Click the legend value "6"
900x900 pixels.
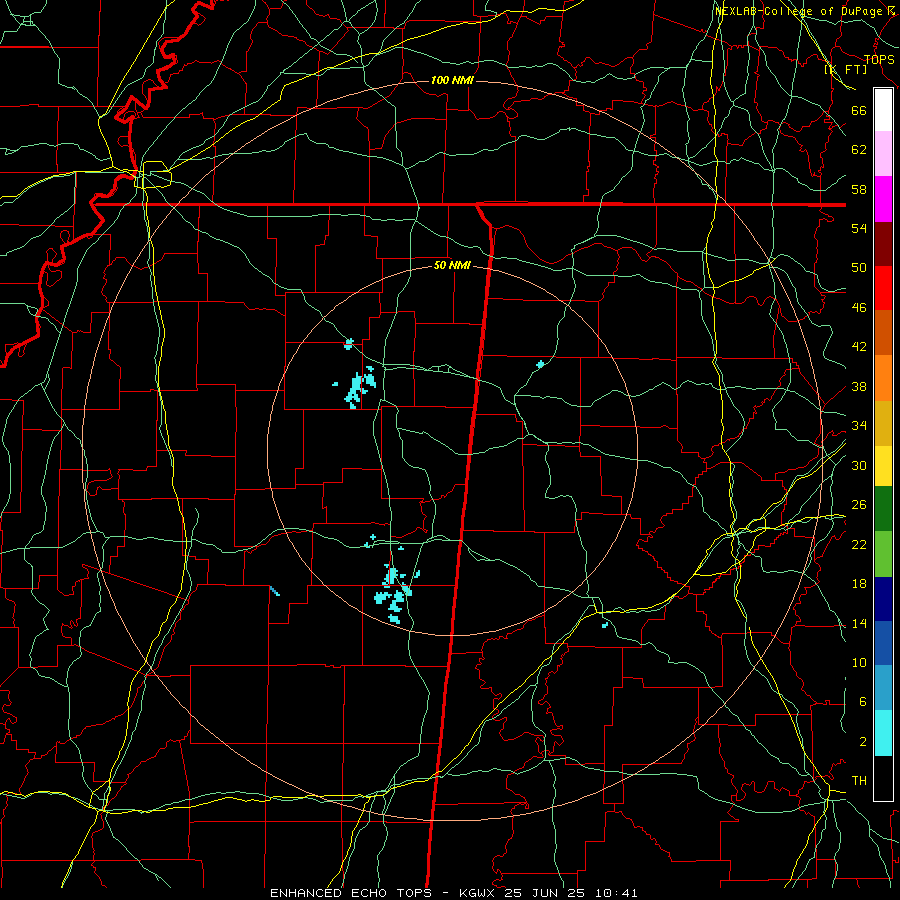point(863,702)
